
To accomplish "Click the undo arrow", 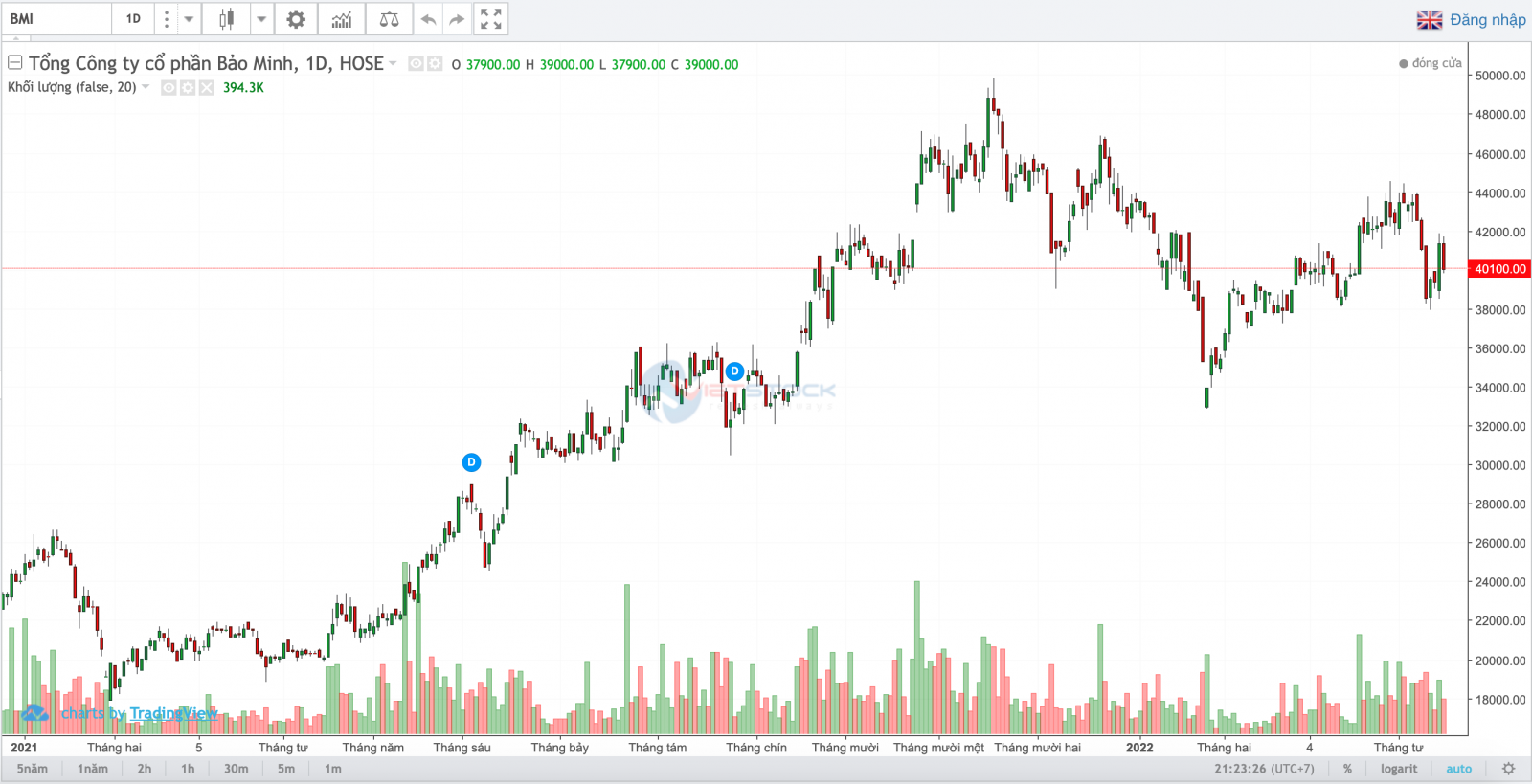I will pos(429,19).
